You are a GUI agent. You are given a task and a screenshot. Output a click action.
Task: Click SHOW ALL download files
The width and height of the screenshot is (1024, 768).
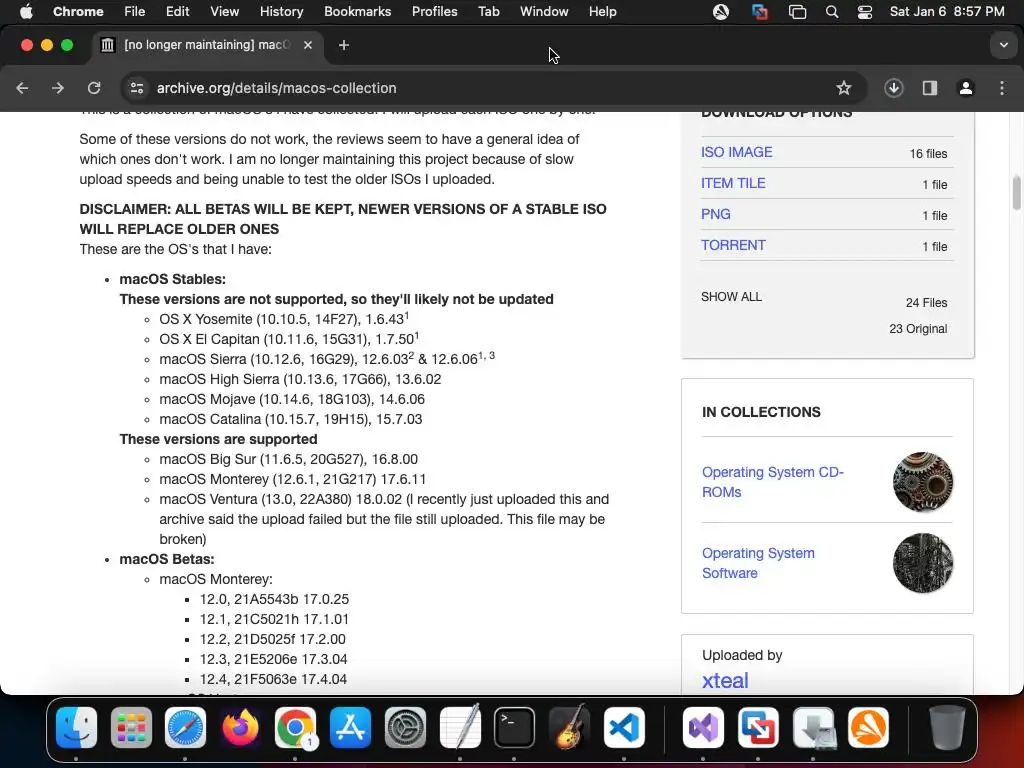coord(731,297)
